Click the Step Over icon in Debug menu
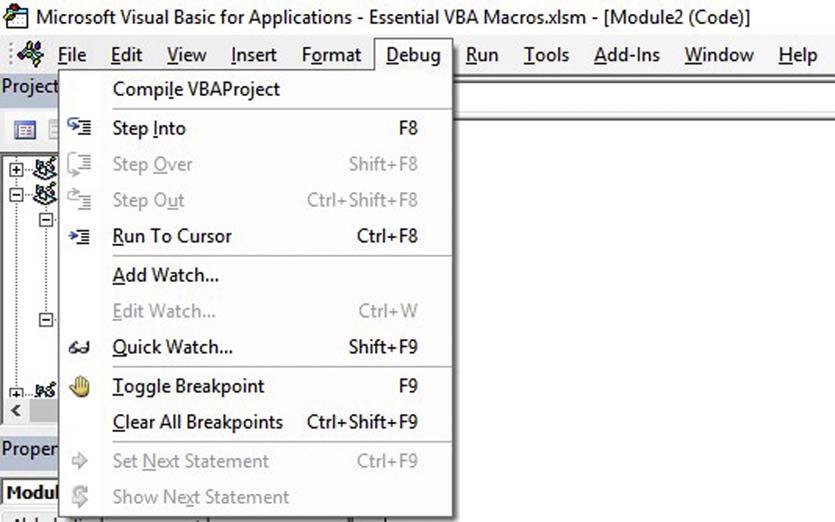 [x=79, y=164]
